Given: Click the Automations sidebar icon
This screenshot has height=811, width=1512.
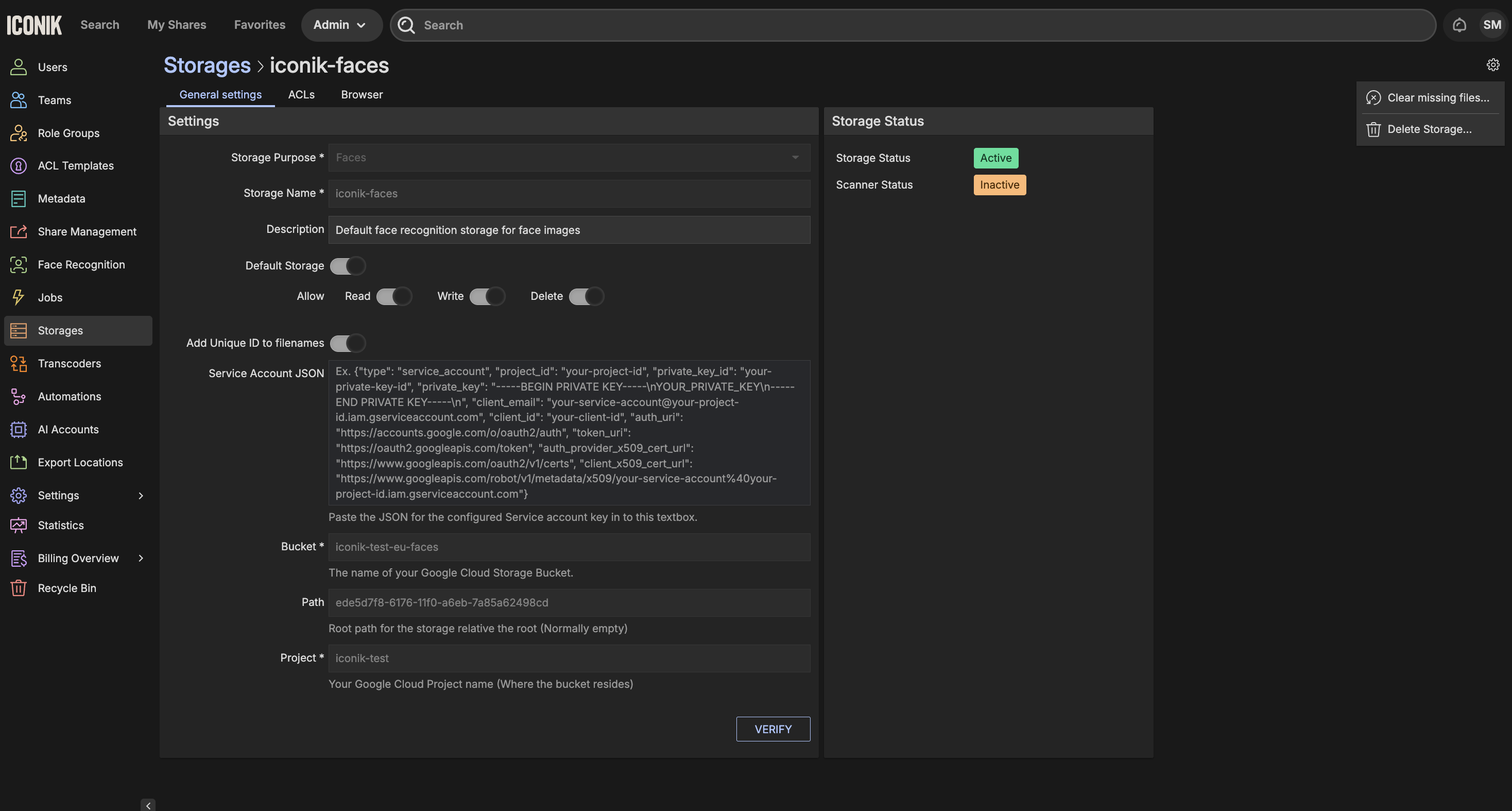Looking at the screenshot, I should pos(18,396).
